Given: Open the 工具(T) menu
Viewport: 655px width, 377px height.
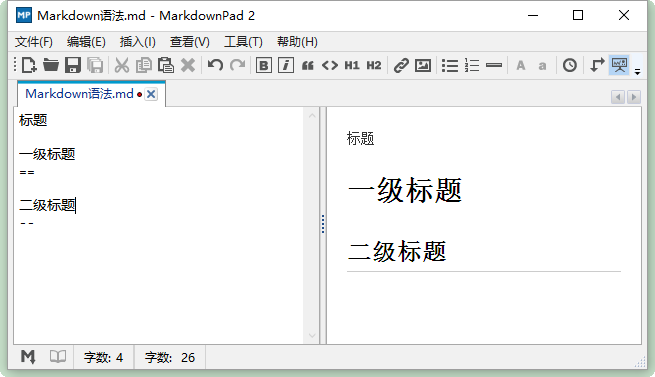Looking at the screenshot, I should (x=243, y=42).
